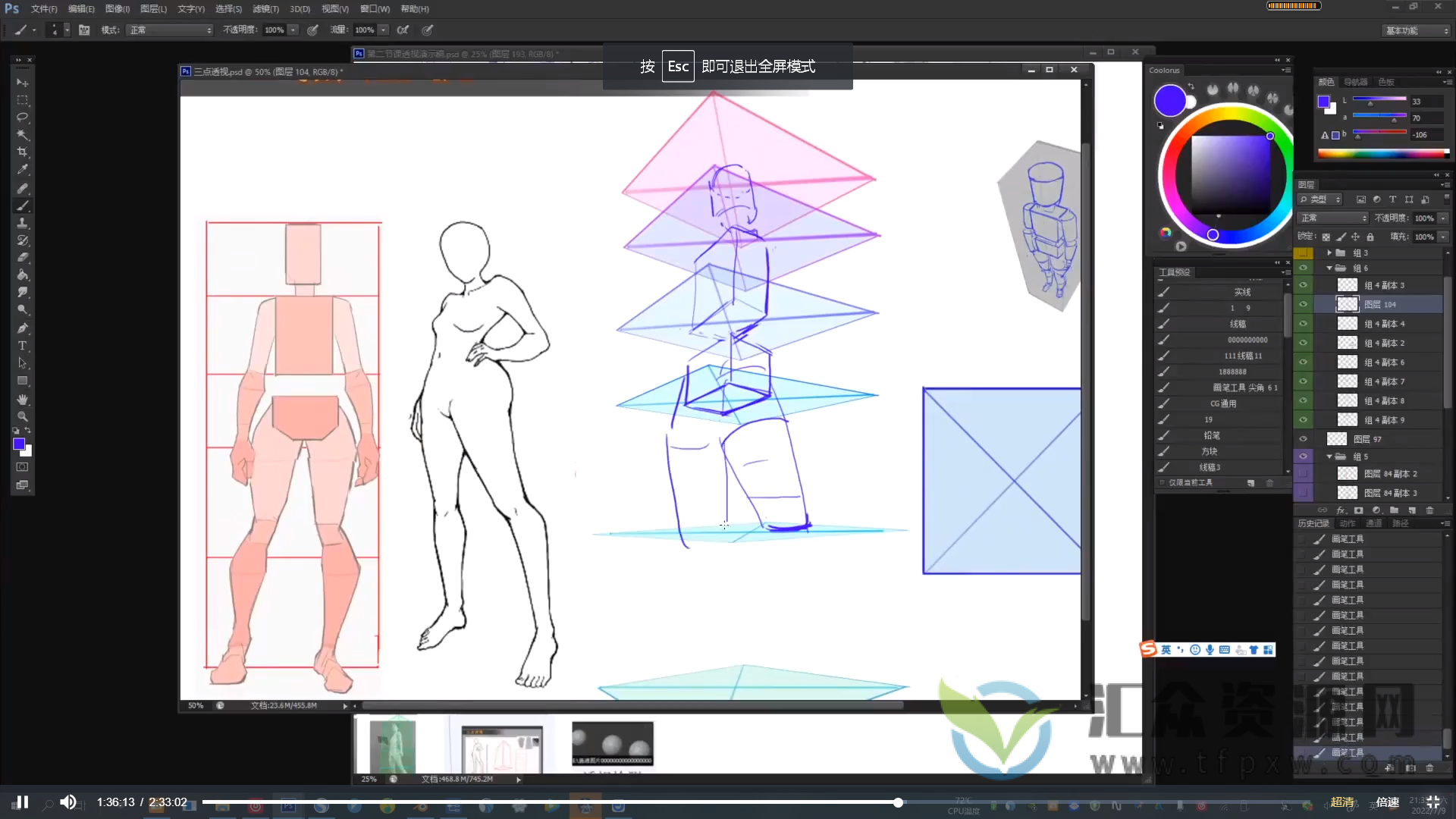Select the Crop tool

pyautogui.click(x=23, y=152)
